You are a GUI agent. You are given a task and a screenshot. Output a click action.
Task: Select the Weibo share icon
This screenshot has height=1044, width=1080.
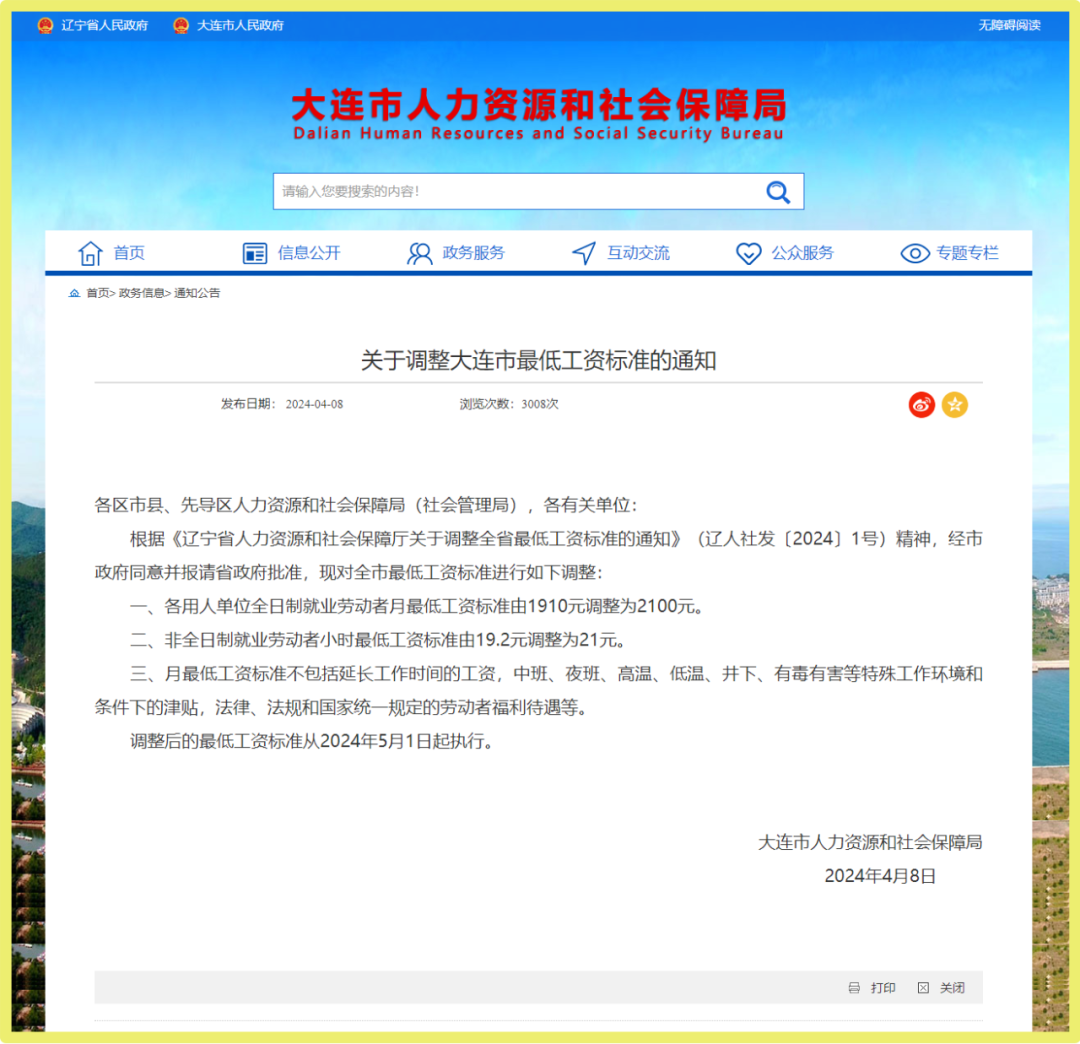pyautogui.click(x=921, y=405)
